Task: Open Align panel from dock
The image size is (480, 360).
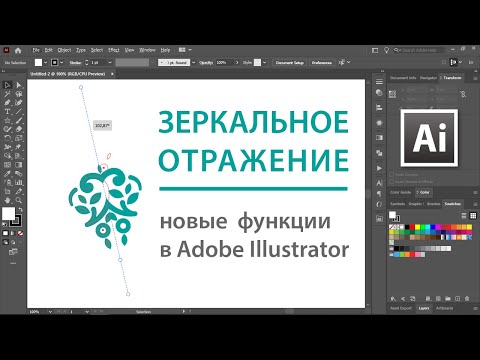Action: pos(379,108)
